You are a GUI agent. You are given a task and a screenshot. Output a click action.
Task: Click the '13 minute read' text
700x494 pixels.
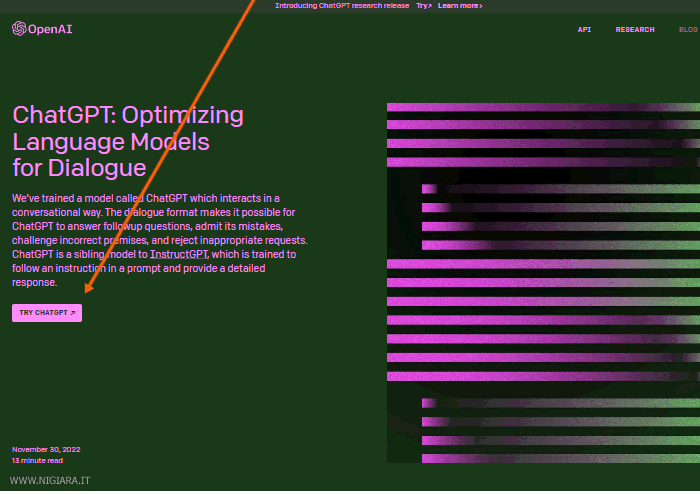pos(38,461)
